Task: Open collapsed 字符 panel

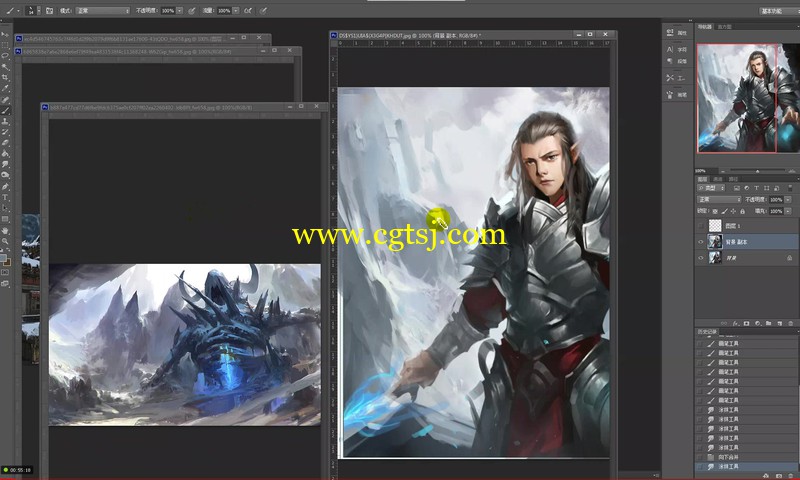Action: [x=677, y=49]
